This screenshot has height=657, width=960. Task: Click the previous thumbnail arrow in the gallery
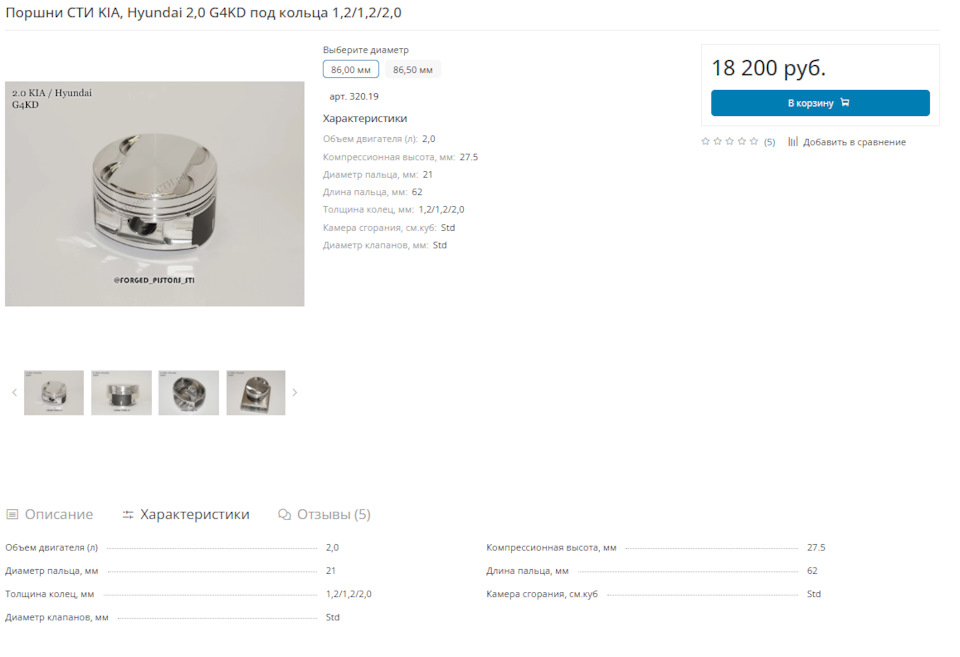click(x=14, y=392)
